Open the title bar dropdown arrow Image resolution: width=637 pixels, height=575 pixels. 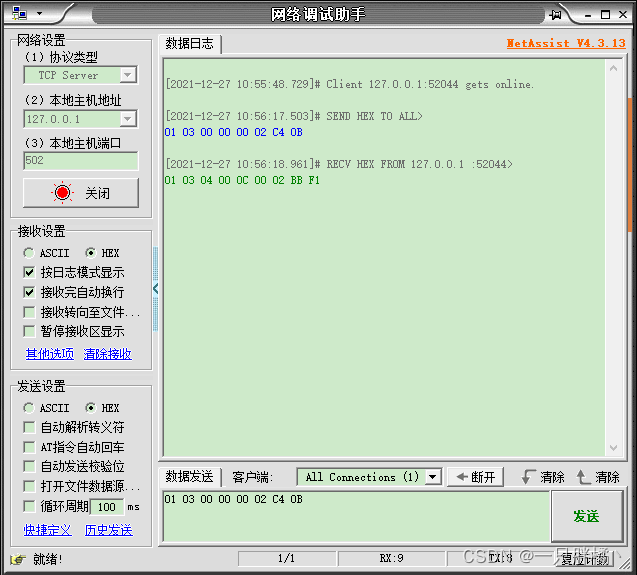click(x=39, y=13)
